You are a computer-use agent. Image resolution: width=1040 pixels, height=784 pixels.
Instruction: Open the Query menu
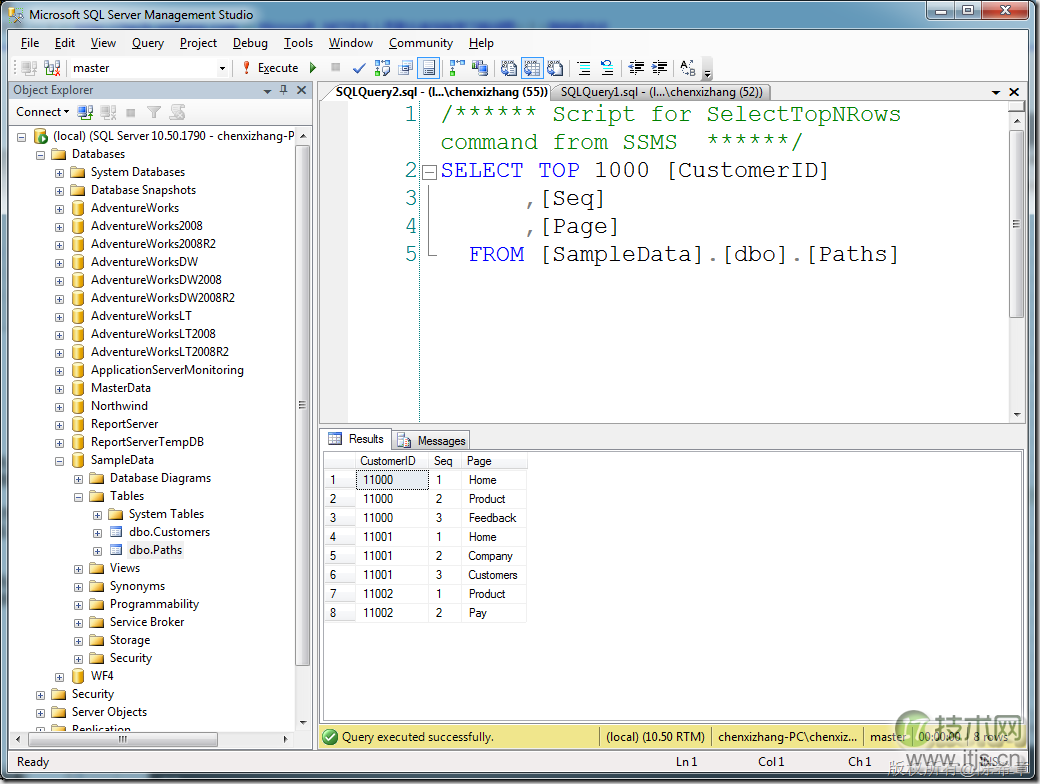click(x=147, y=43)
